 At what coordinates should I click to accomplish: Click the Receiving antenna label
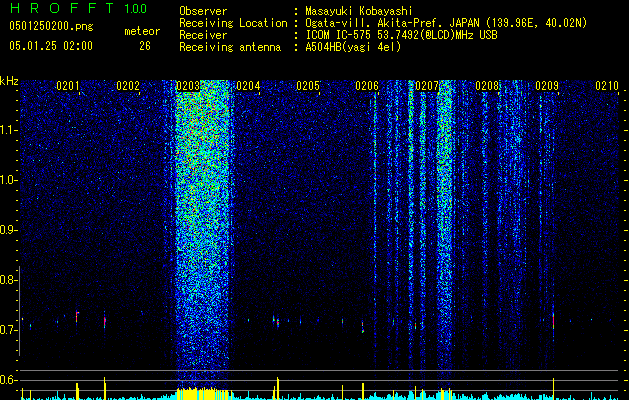[230, 47]
